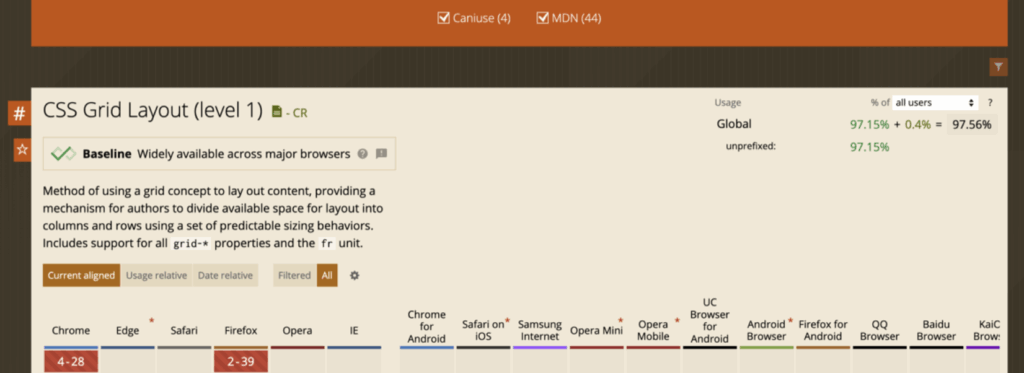Click the hash permalink icon
This screenshot has height=373, width=1024.
(x=20, y=114)
